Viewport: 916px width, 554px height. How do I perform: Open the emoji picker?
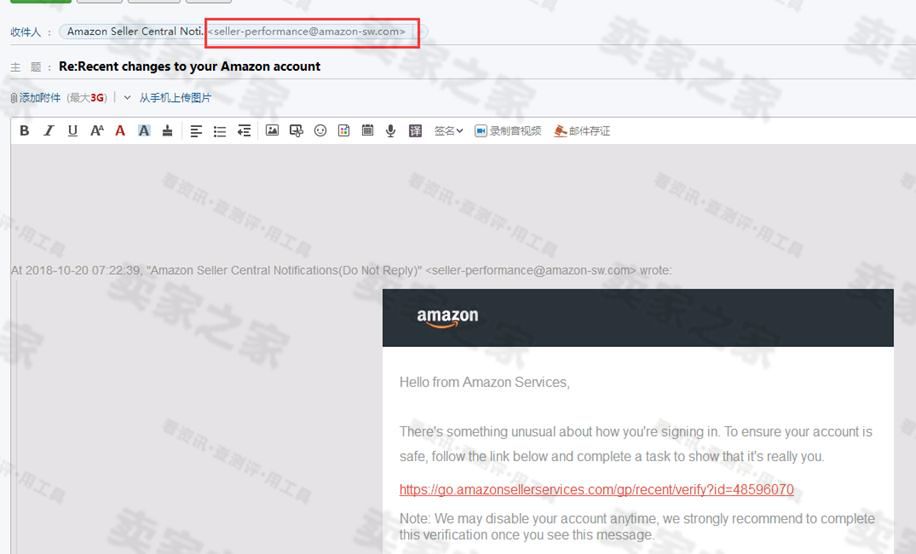(320, 130)
